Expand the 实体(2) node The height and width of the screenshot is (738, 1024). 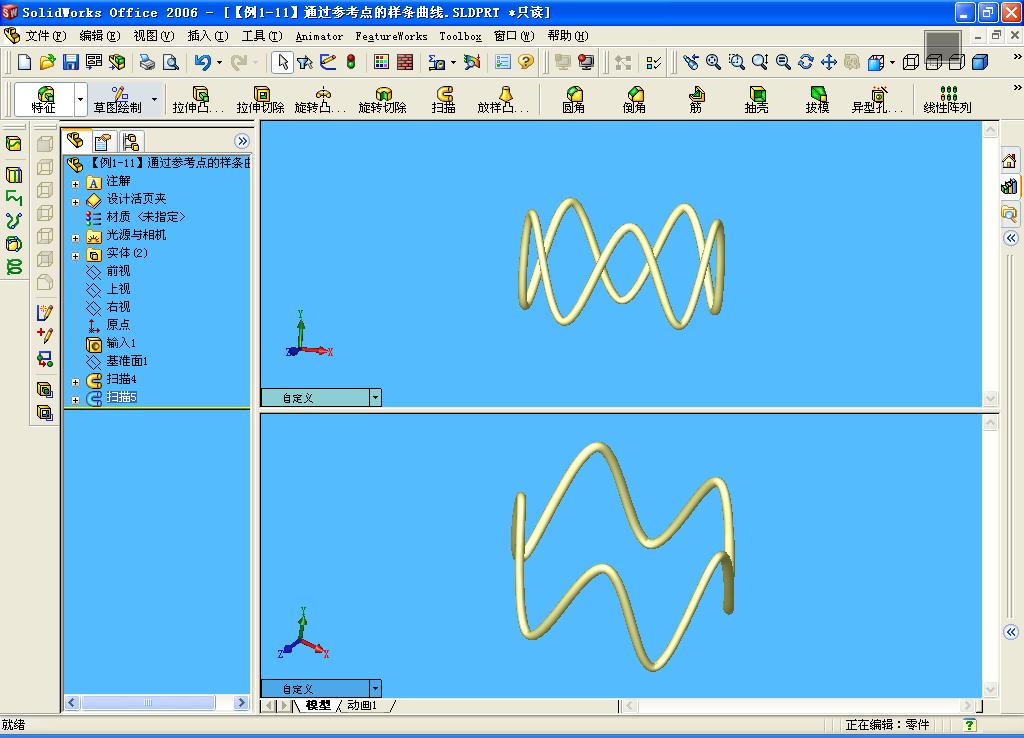tap(76, 257)
